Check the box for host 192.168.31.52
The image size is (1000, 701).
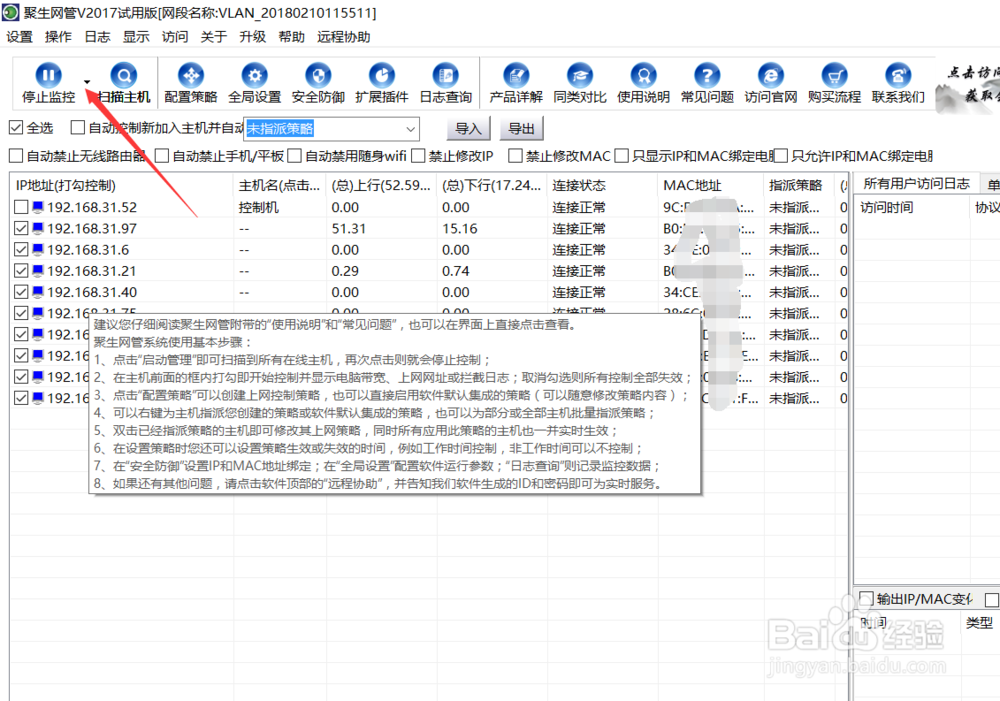point(21,207)
